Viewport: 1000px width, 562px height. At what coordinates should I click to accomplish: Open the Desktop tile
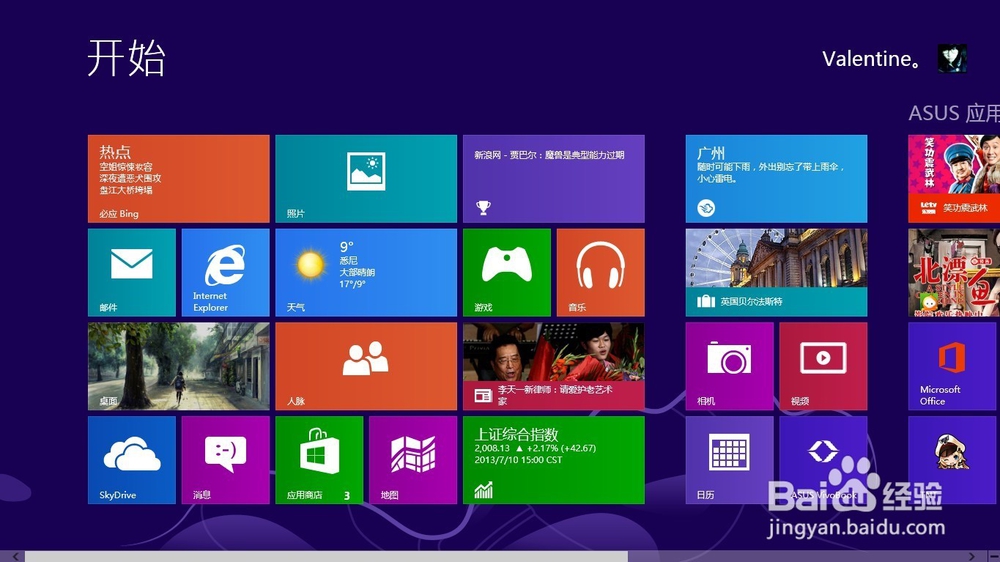(179, 366)
